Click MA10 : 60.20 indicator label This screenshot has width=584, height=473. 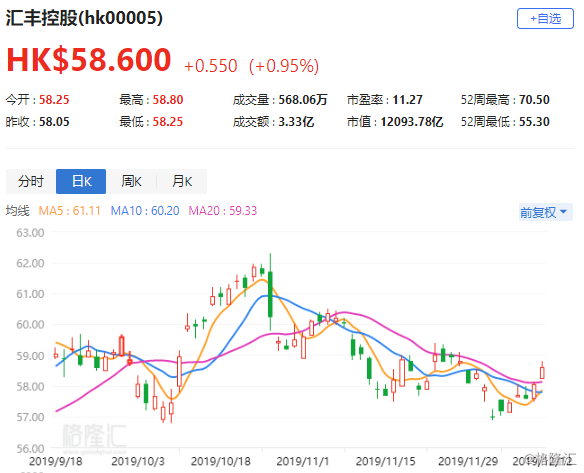click(145, 211)
